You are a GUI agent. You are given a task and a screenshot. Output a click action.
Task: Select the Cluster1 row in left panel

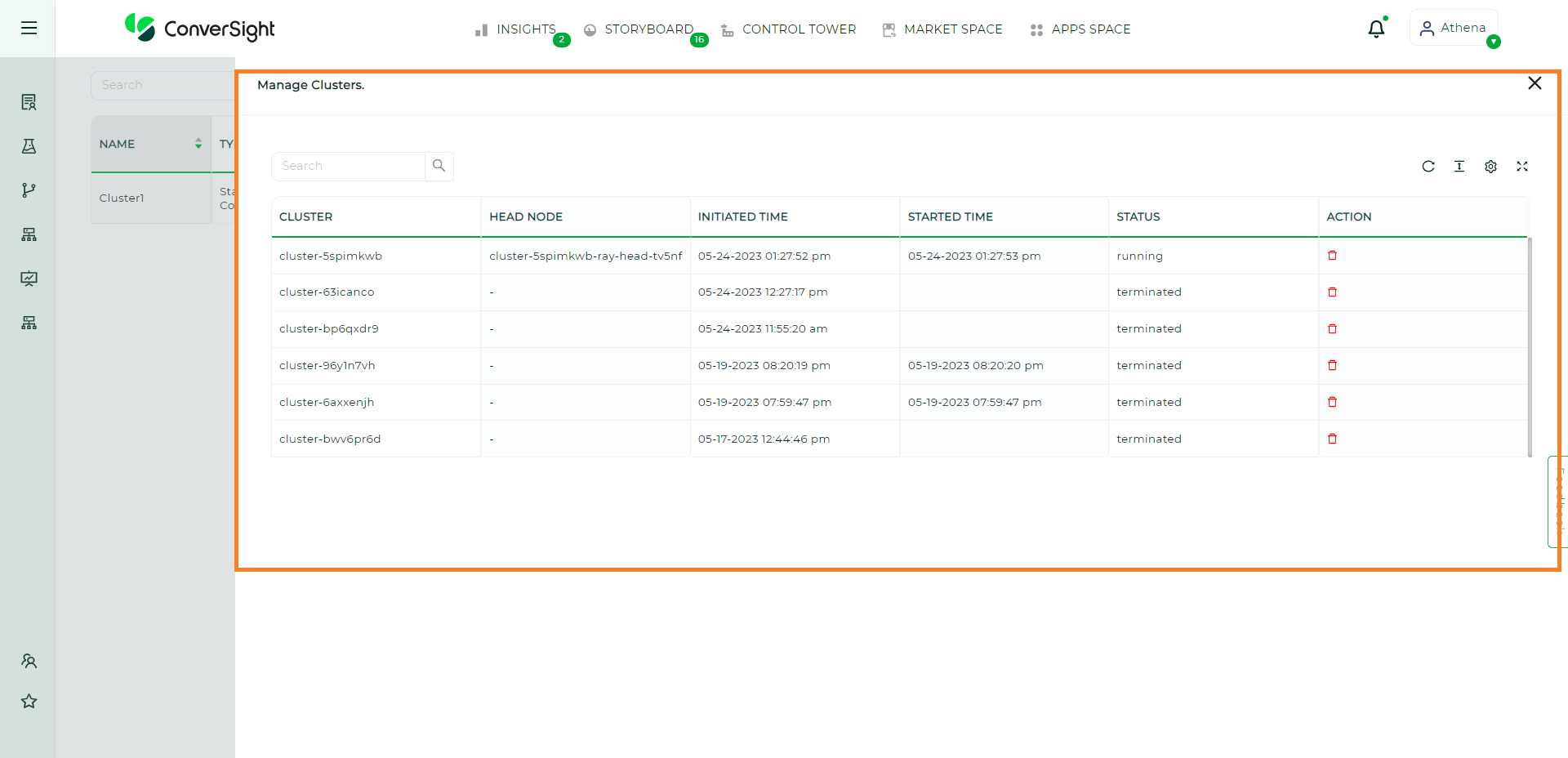tap(121, 198)
